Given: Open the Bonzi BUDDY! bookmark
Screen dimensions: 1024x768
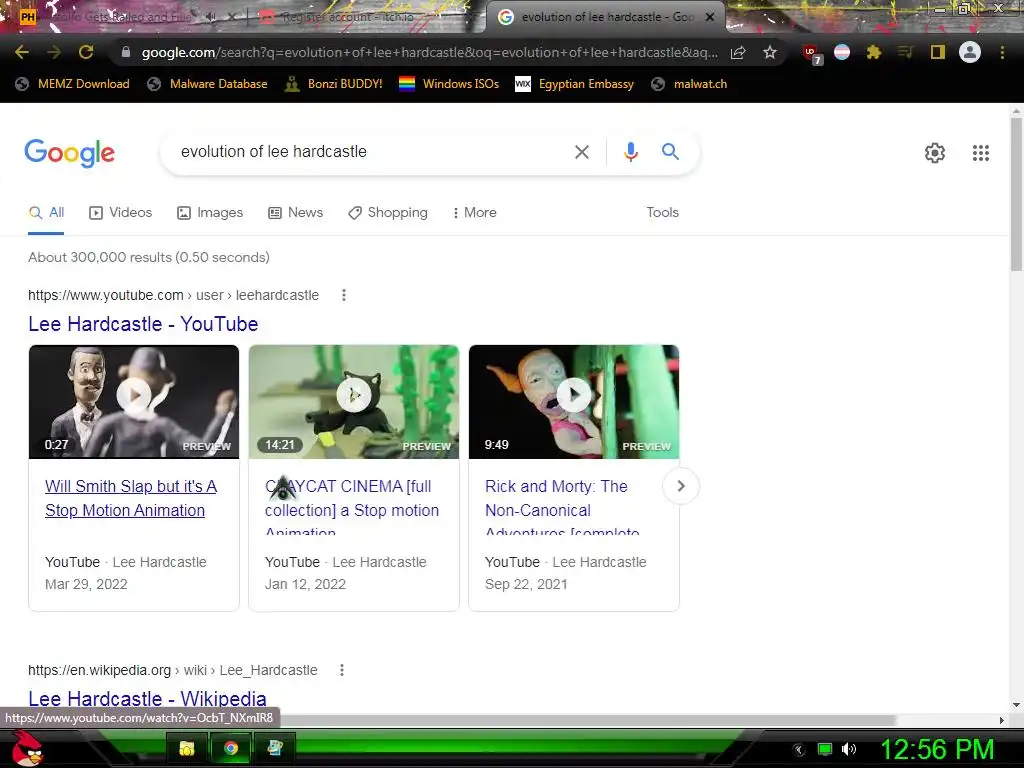Looking at the screenshot, I should click(x=334, y=84).
